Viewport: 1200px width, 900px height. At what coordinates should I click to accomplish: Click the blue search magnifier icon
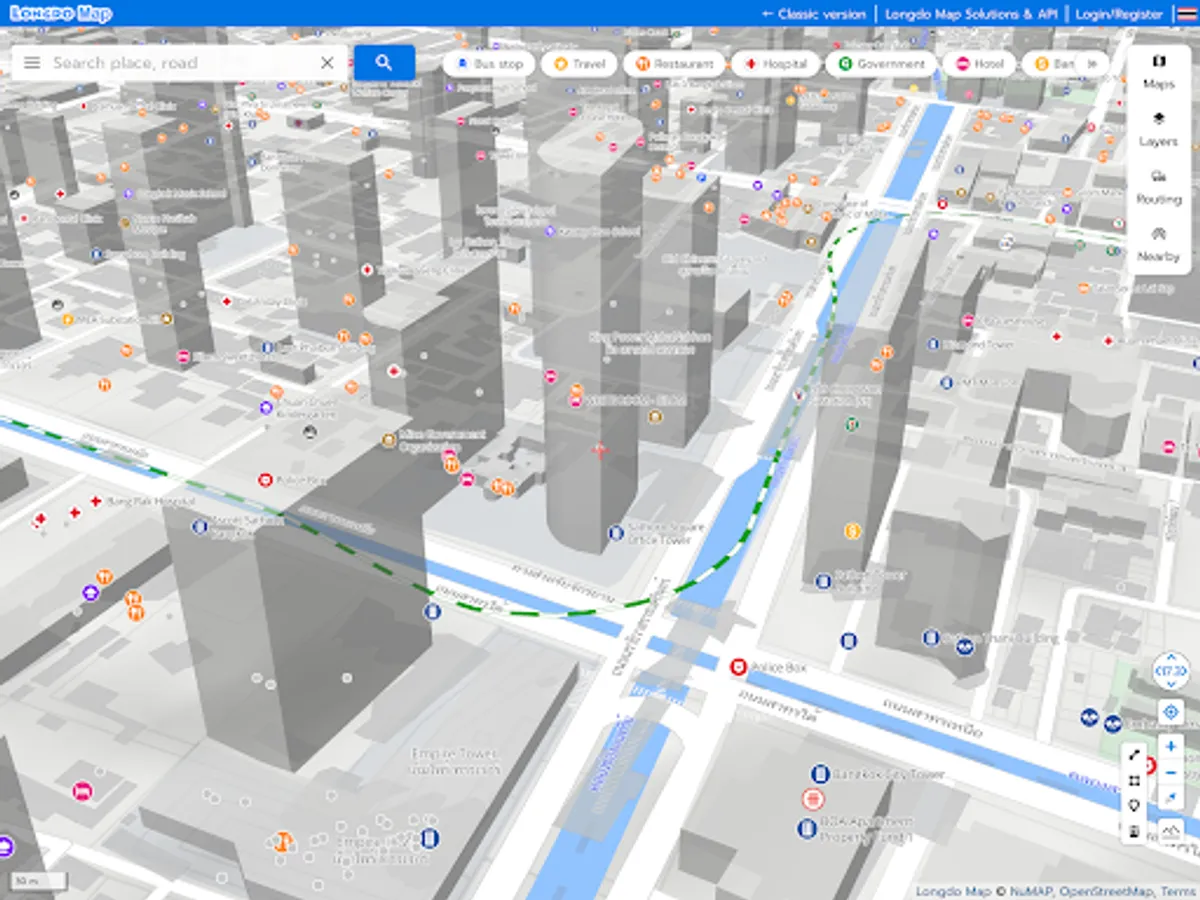pos(384,62)
